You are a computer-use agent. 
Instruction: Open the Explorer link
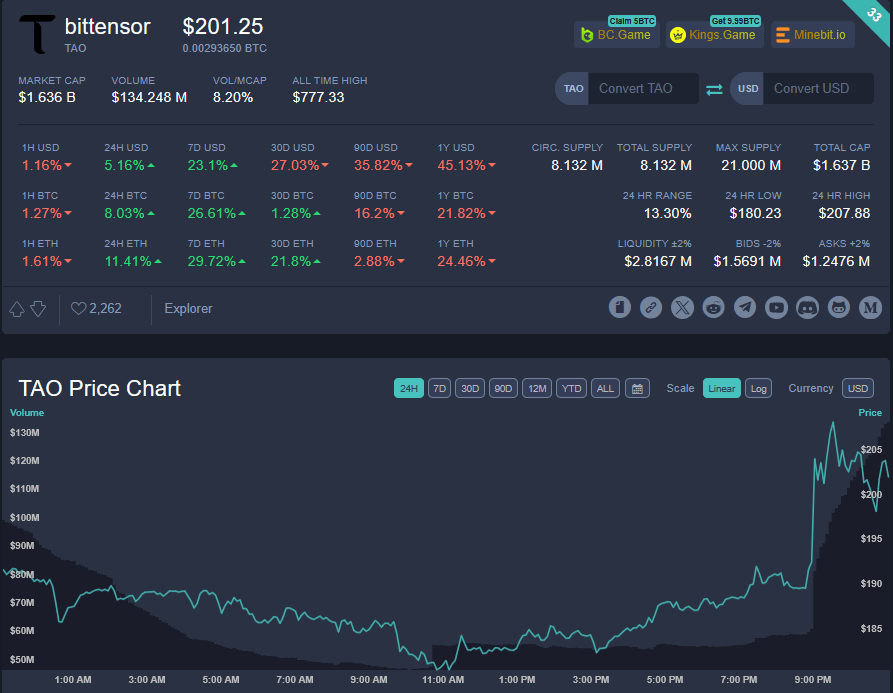tap(188, 309)
